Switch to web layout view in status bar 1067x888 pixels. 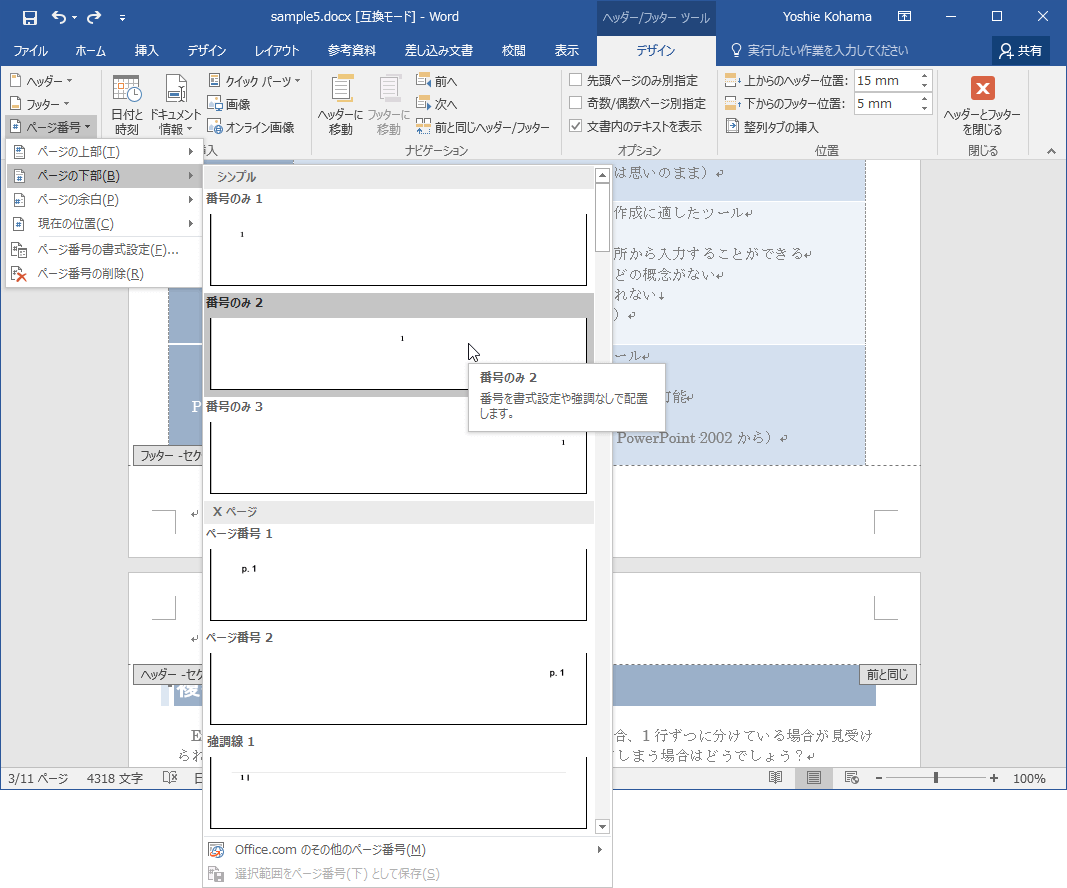[851, 778]
